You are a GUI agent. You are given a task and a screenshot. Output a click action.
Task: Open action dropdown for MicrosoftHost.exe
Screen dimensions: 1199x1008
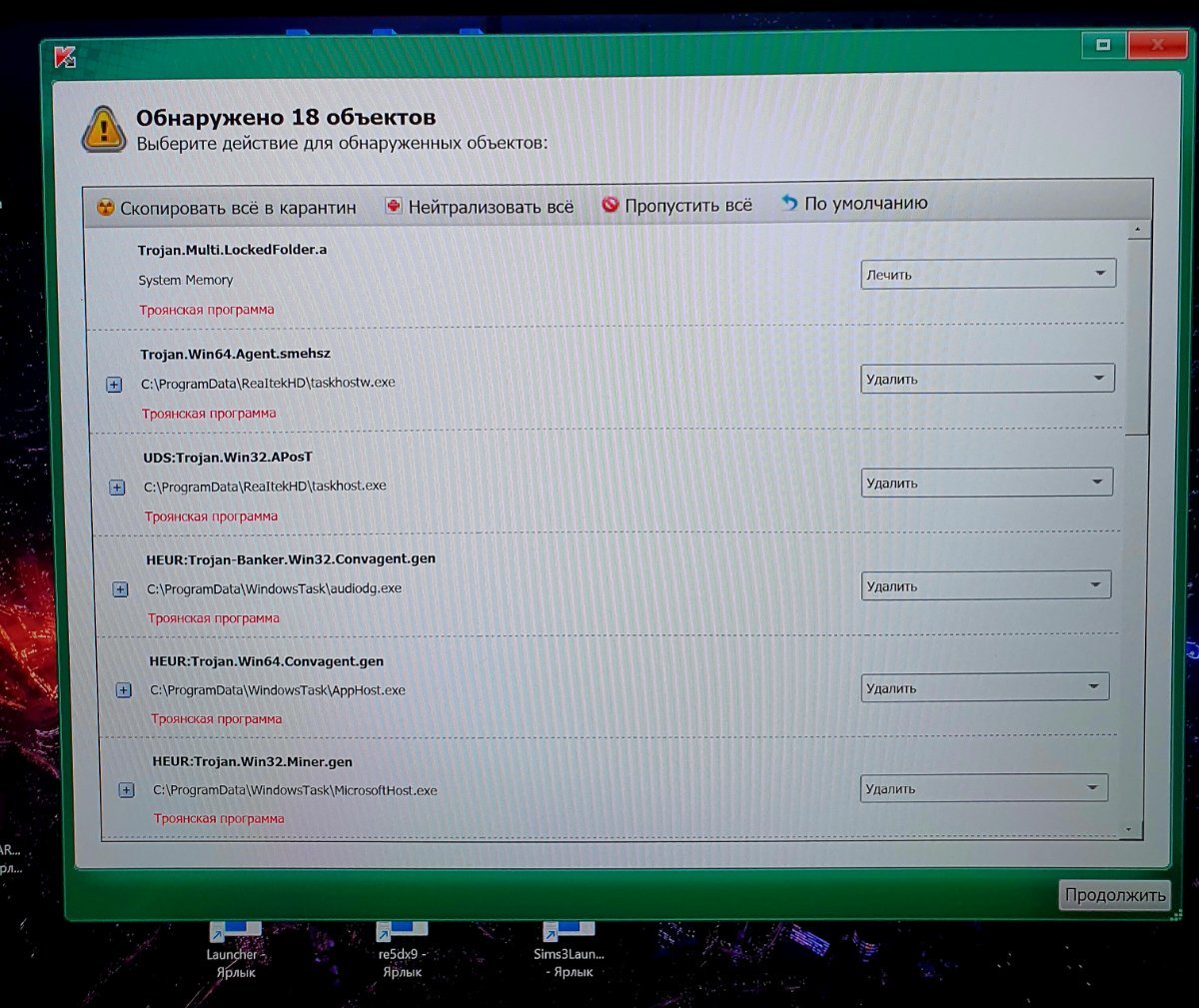pyautogui.click(x=983, y=788)
